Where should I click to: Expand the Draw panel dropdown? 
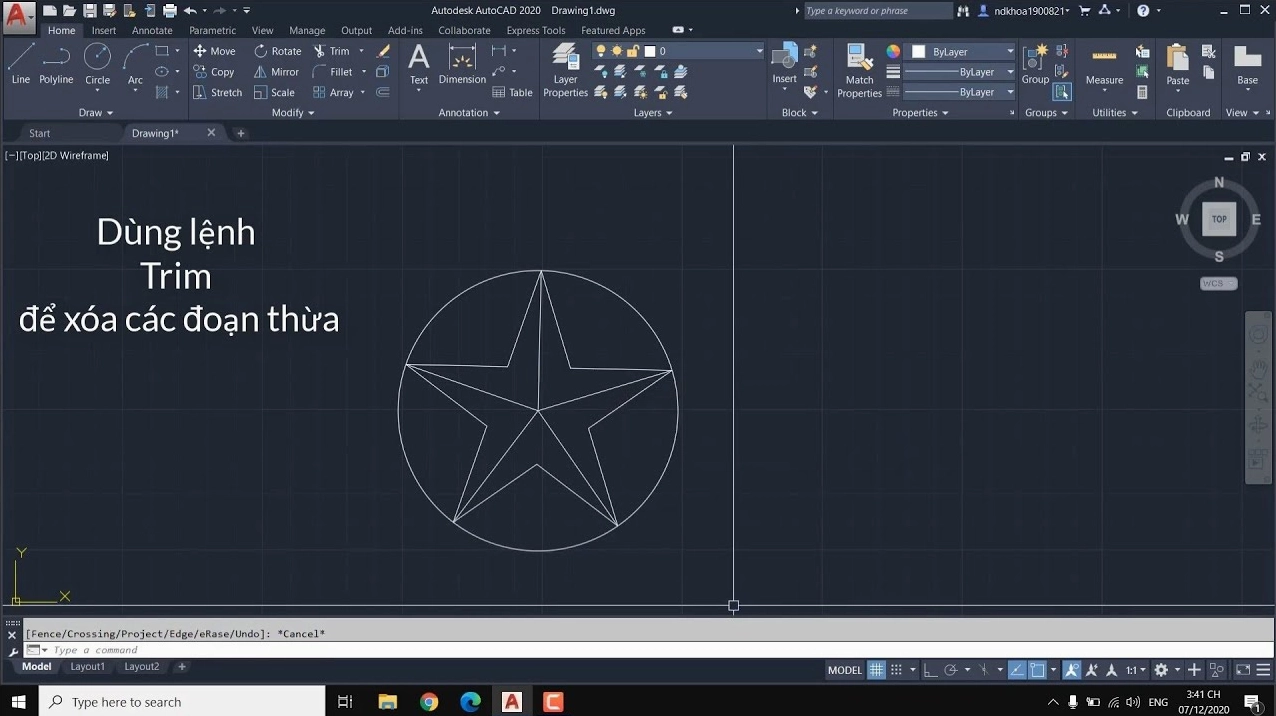point(97,113)
